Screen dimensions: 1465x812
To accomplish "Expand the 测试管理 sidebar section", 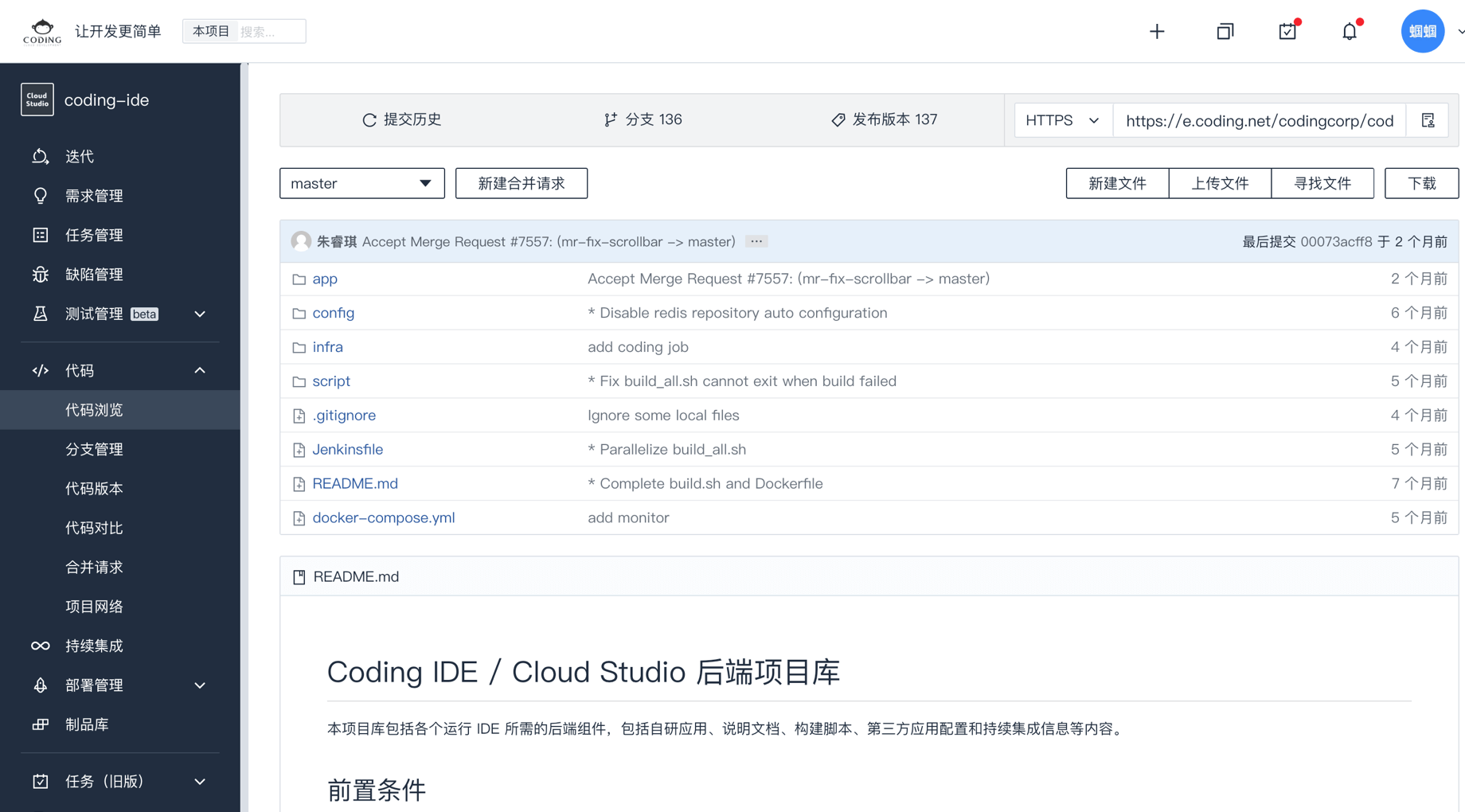I will click(x=200, y=314).
